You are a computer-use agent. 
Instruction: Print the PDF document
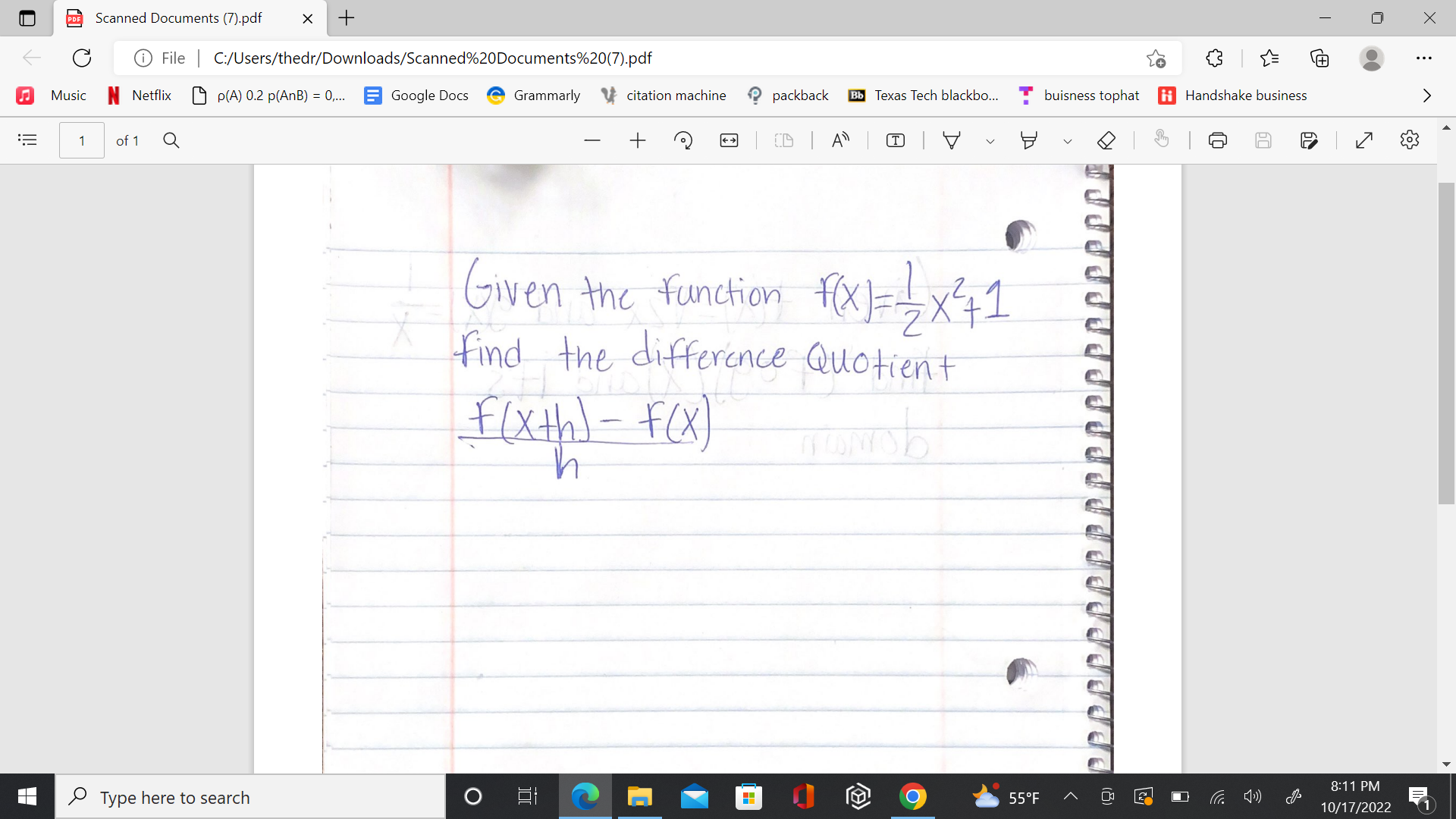pos(1218,140)
